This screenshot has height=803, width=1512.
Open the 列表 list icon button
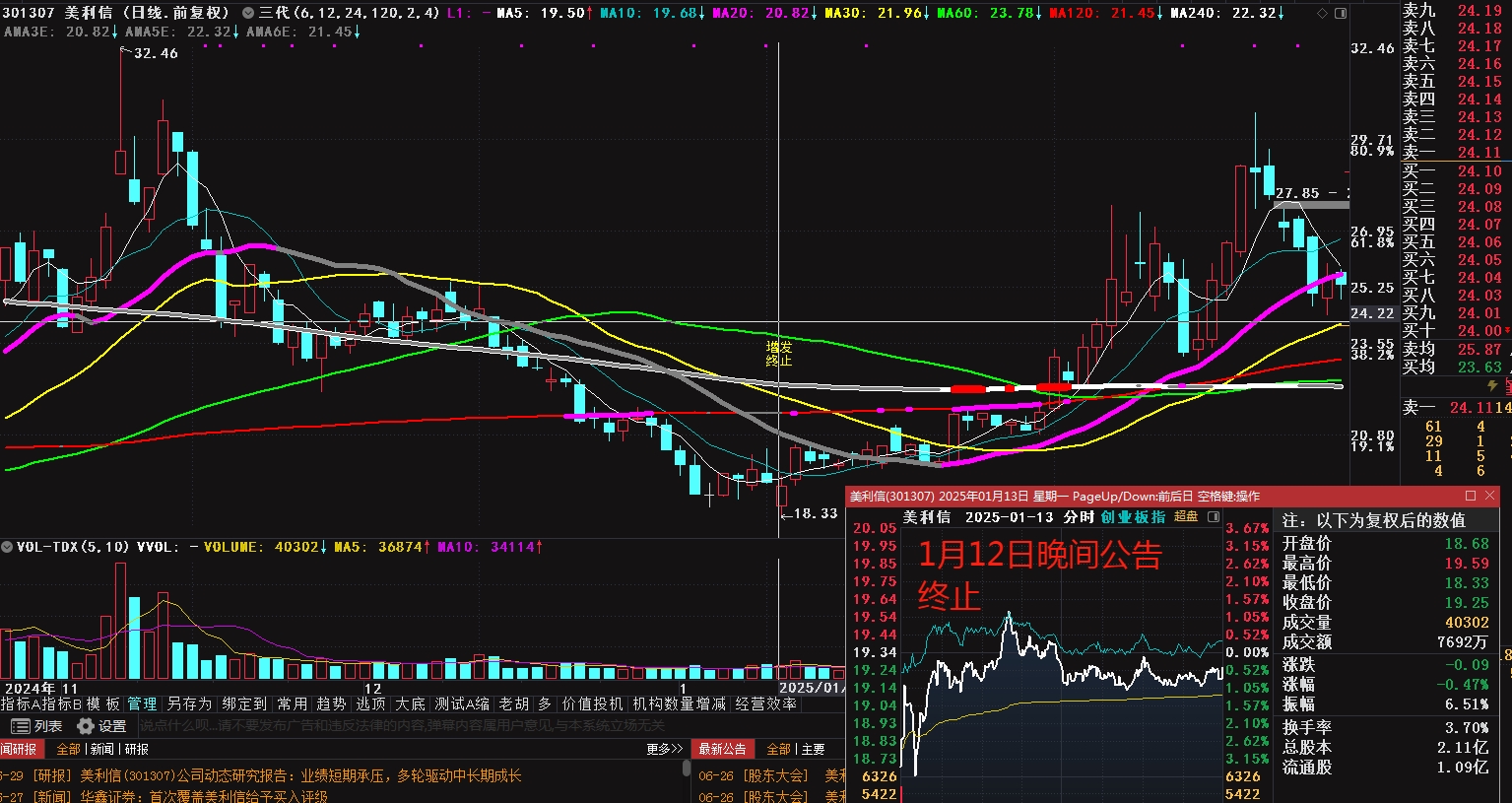[37, 726]
